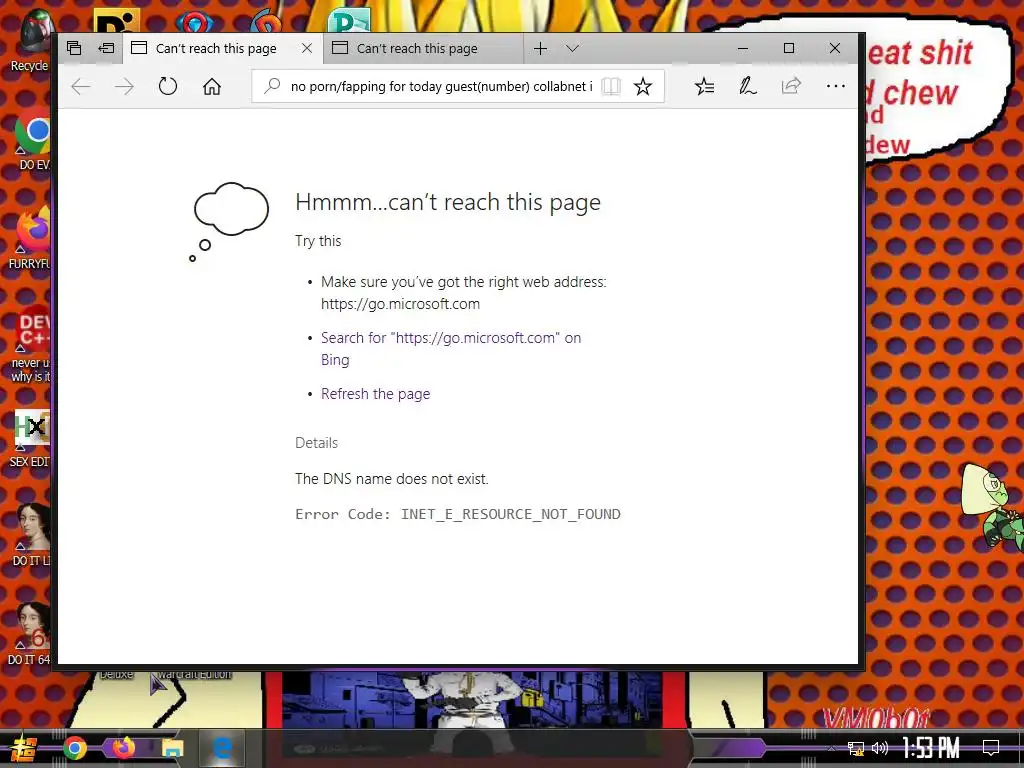
Task: Open the Settings and more ellipsis menu
Action: (x=835, y=86)
